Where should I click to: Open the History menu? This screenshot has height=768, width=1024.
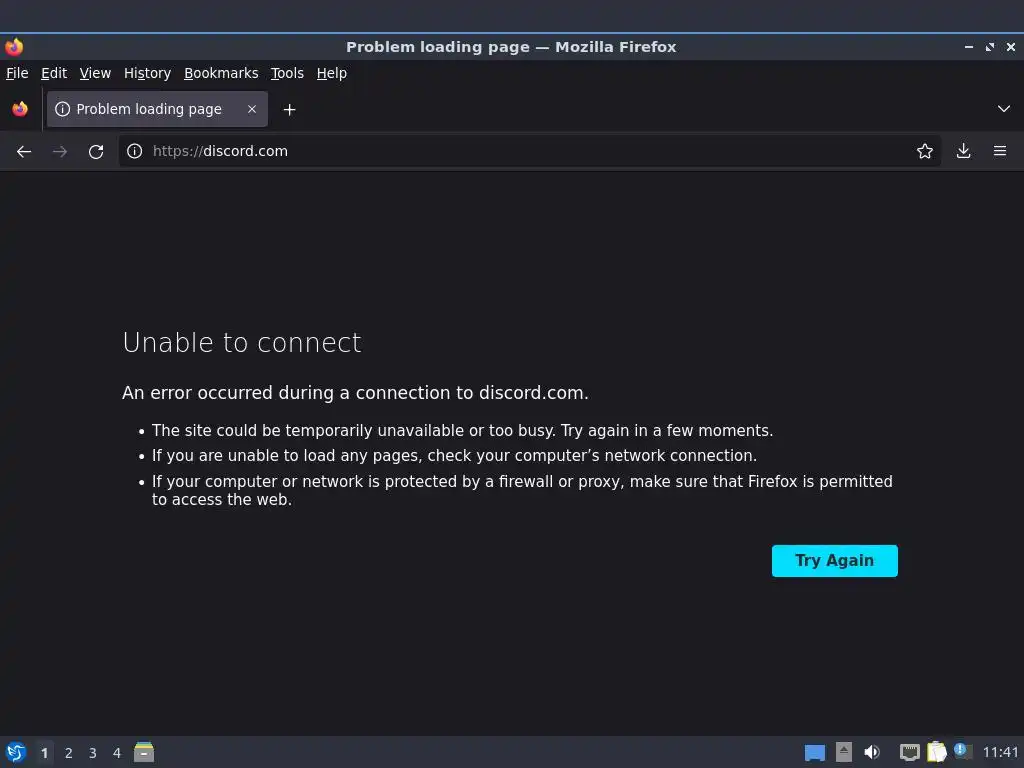tap(148, 73)
